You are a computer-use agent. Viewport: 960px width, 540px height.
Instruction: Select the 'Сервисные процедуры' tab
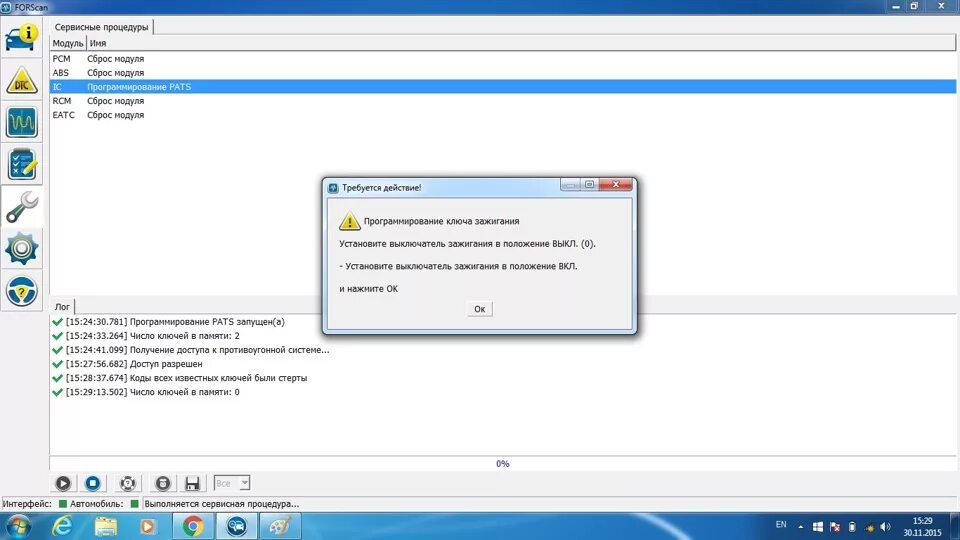click(x=102, y=27)
